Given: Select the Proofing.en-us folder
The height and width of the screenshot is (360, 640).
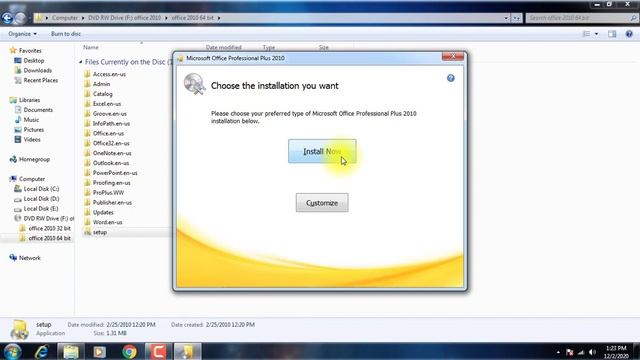Looking at the screenshot, I should 111,183.
